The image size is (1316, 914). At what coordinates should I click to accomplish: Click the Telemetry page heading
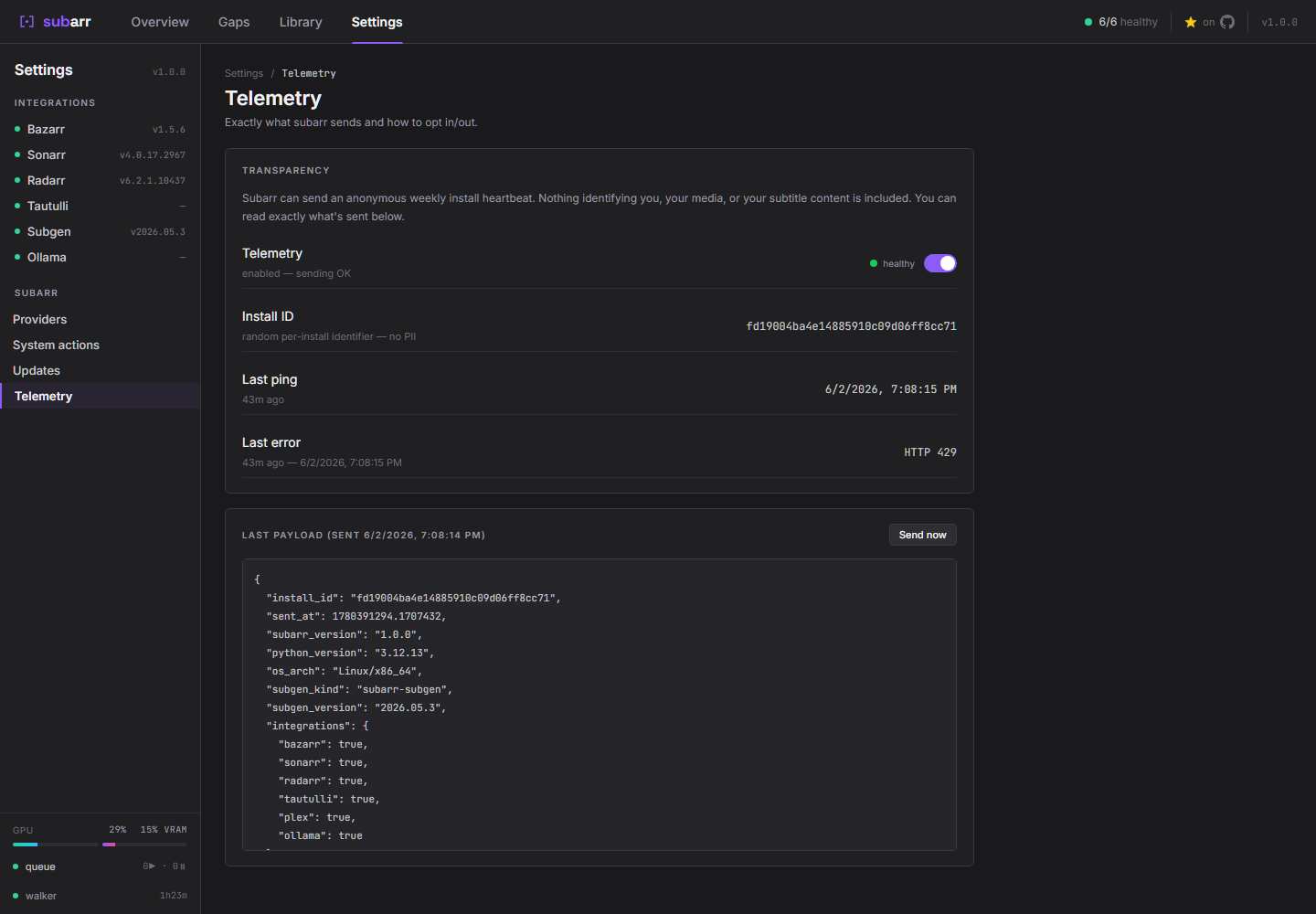[x=273, y=98]
